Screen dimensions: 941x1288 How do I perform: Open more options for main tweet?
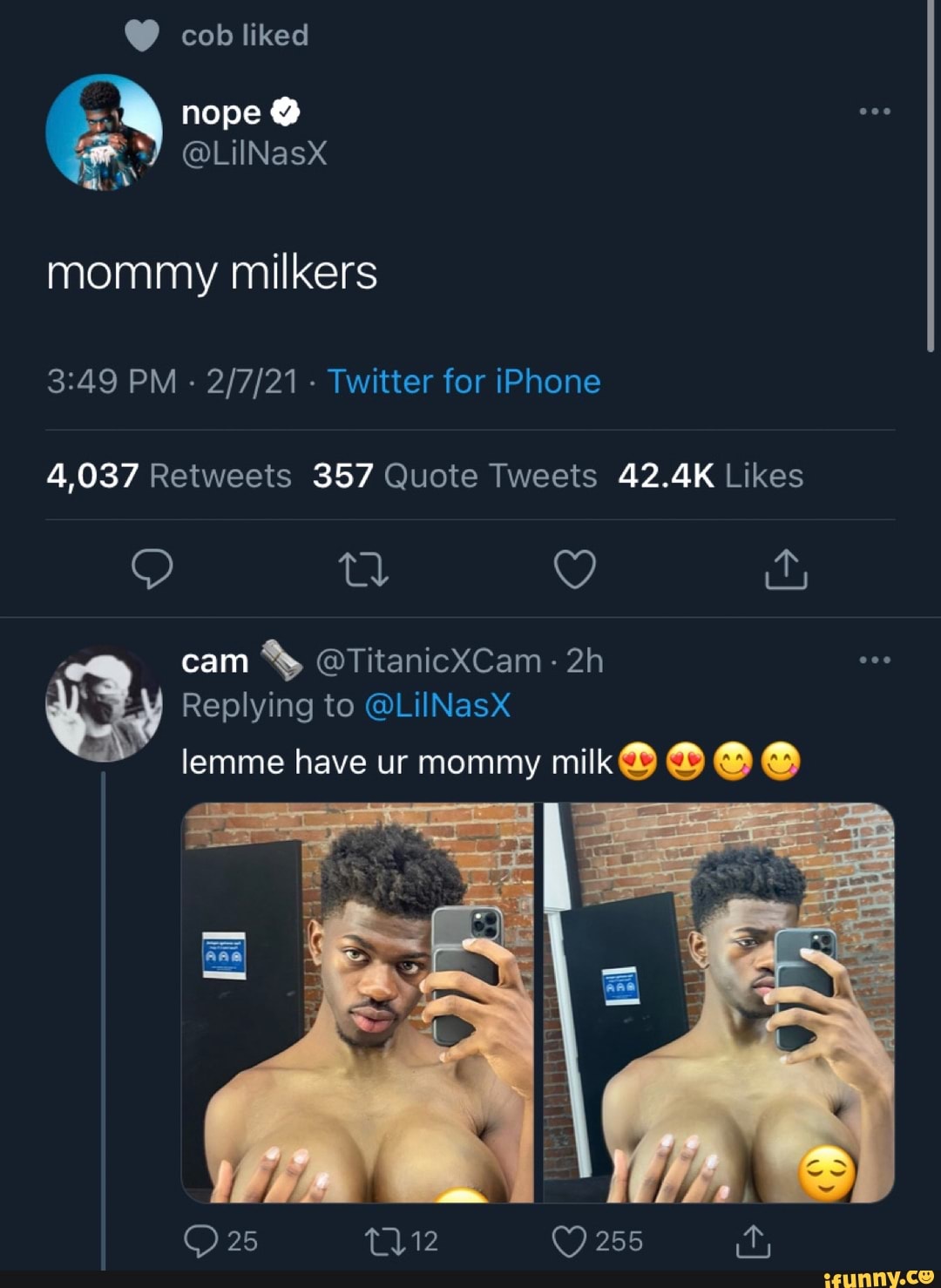(x=874, y=112)
